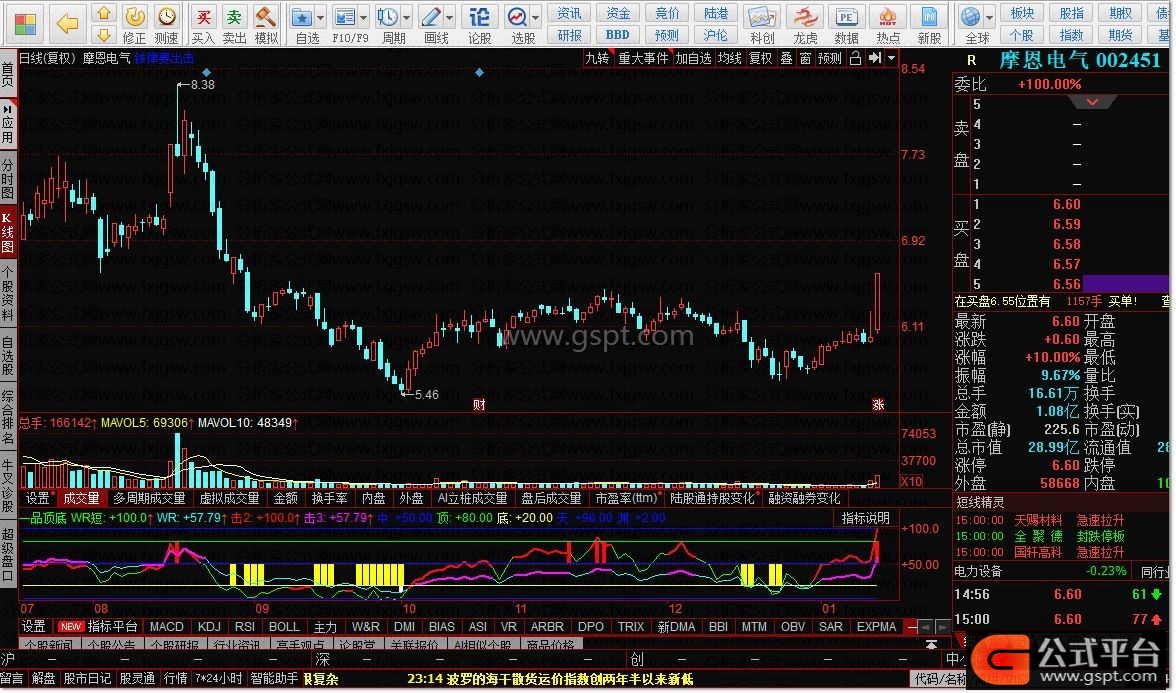The width and height of the screenshot is (1176, 693).
Task: Click the 资讯 news button
Action: [569, 13]
